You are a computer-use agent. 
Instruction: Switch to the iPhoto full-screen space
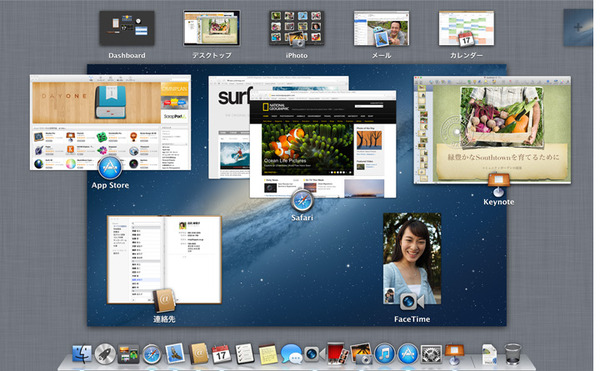pos(297,28)
